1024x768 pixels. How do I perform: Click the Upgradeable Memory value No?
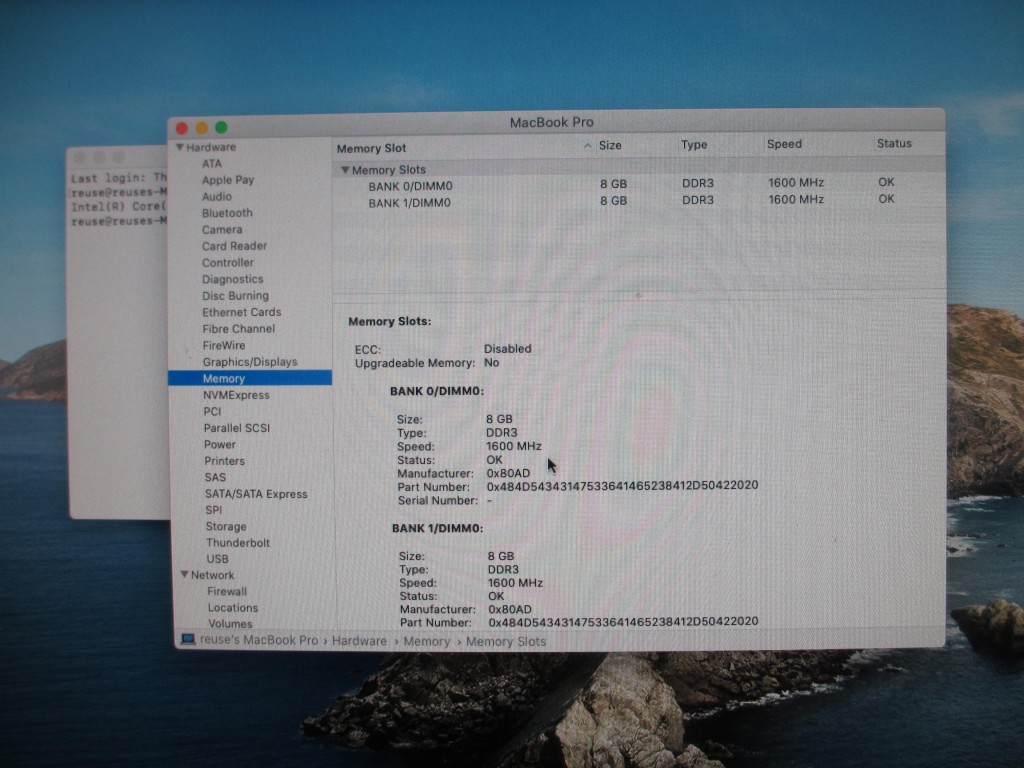coord(491,362)
